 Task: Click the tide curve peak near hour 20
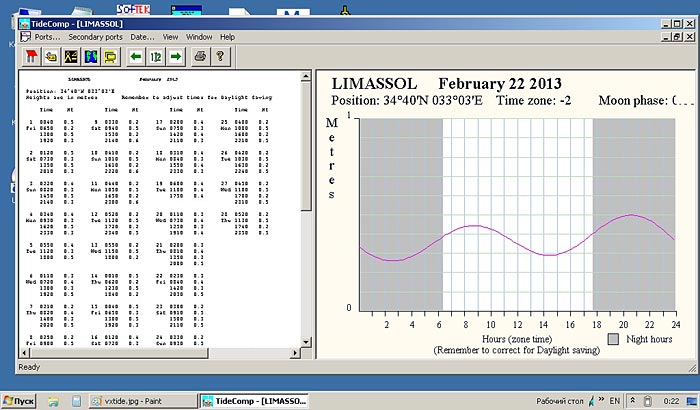(x=631, y=215)
